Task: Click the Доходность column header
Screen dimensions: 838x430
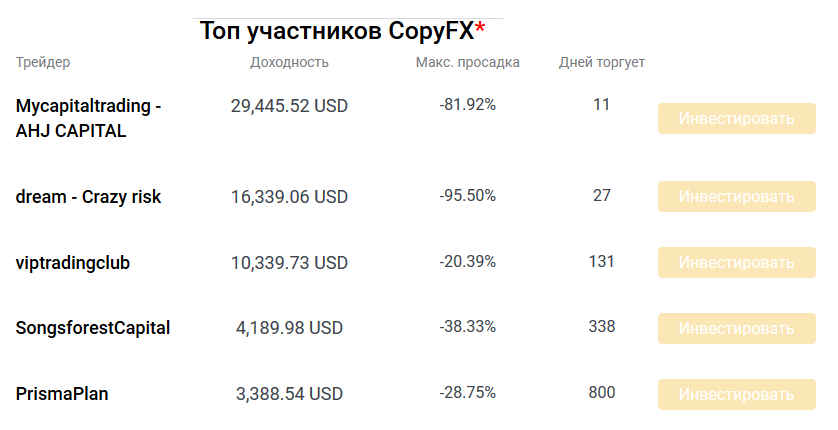Action: (x=289, y=63)
